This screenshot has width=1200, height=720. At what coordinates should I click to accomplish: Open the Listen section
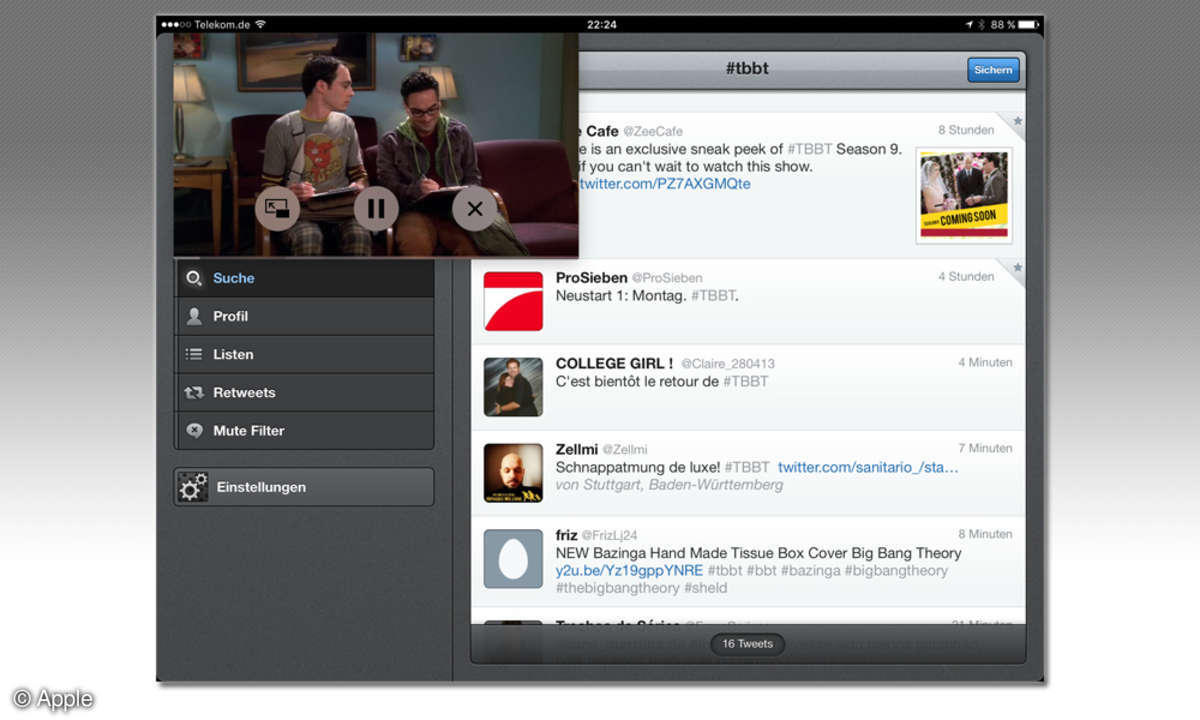[304, 354]
